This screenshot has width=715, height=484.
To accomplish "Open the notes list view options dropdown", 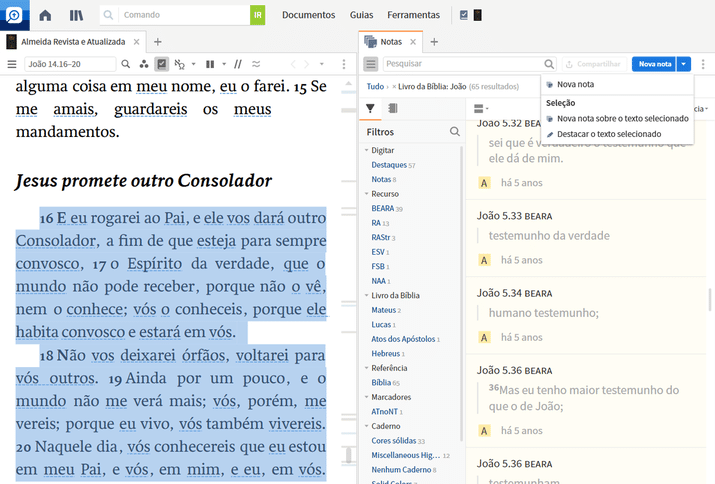I will coord(481,109).
